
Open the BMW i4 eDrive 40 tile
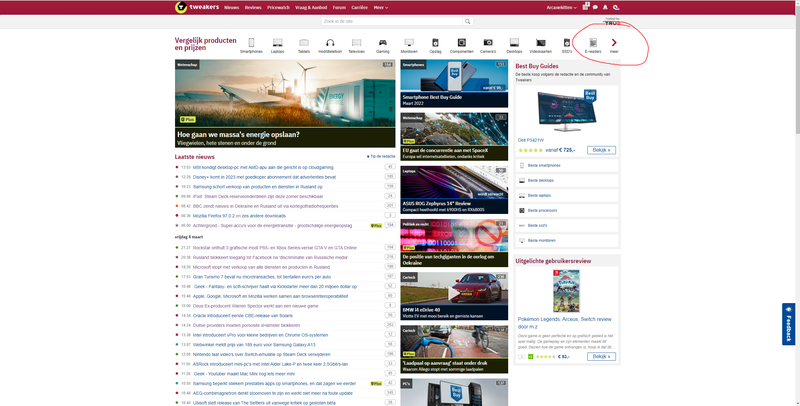coord(454,296)
